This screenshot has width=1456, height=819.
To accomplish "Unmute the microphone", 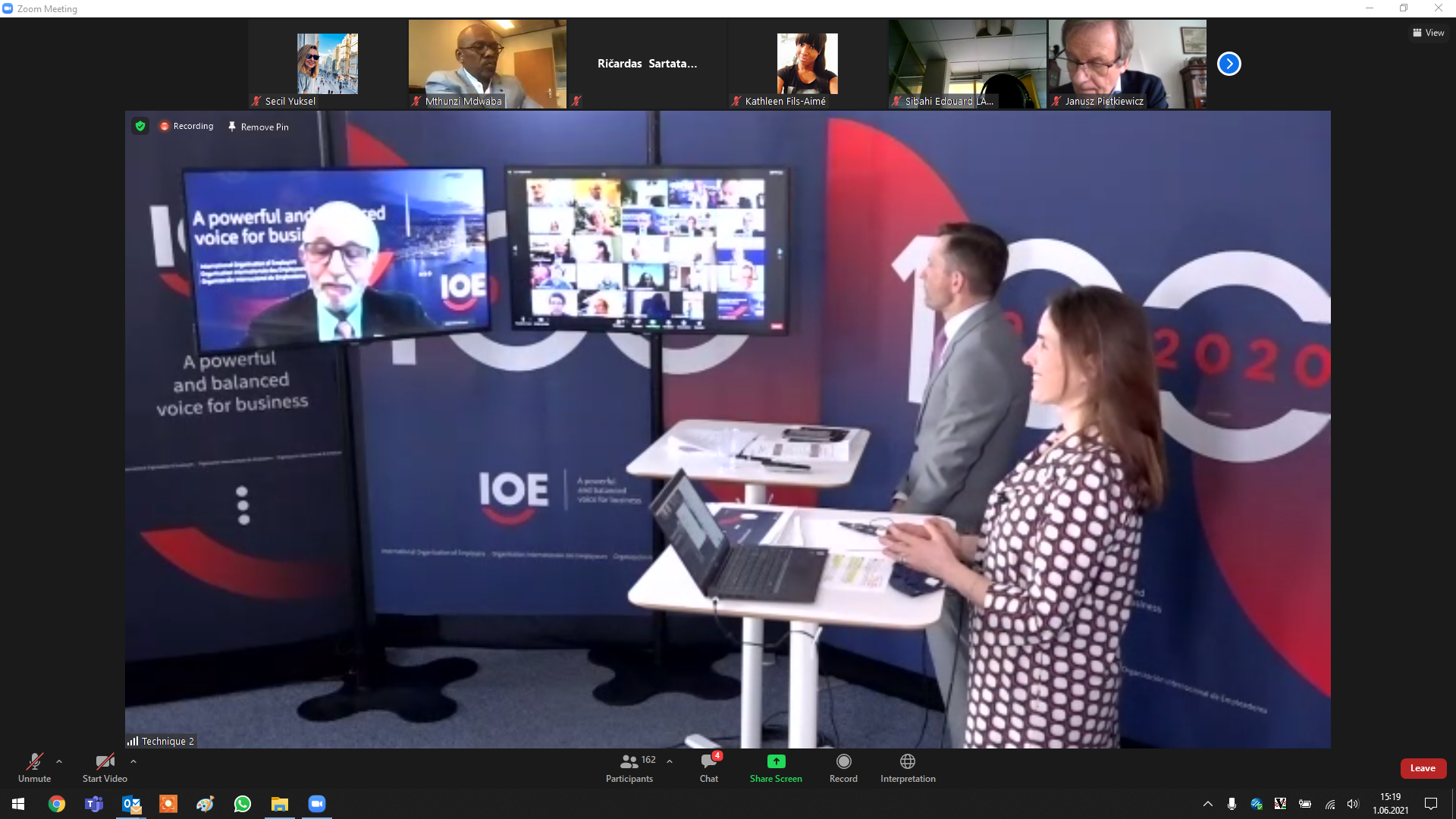I will [34, 767].
